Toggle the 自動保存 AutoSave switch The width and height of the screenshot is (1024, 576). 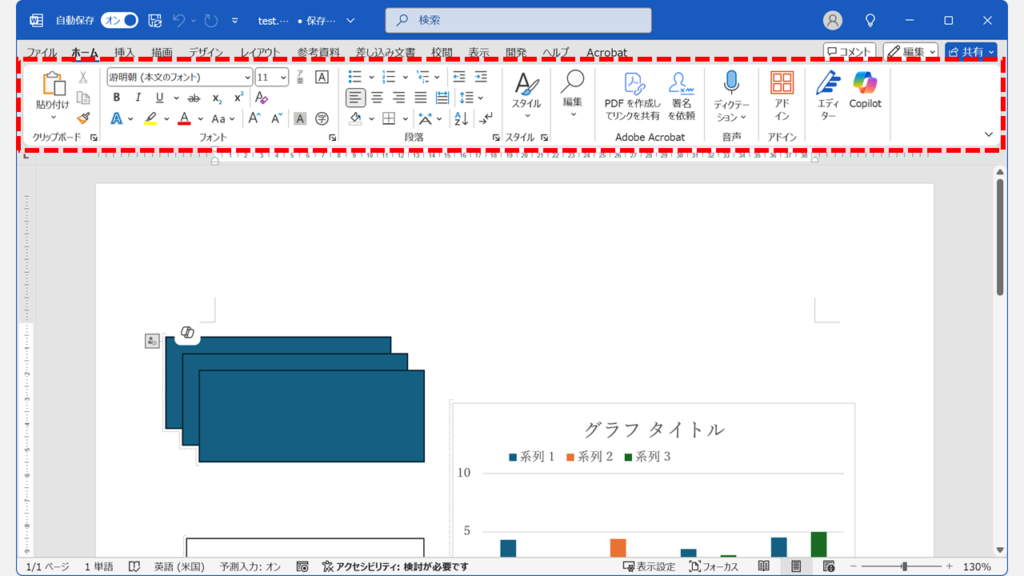[120, 21]
